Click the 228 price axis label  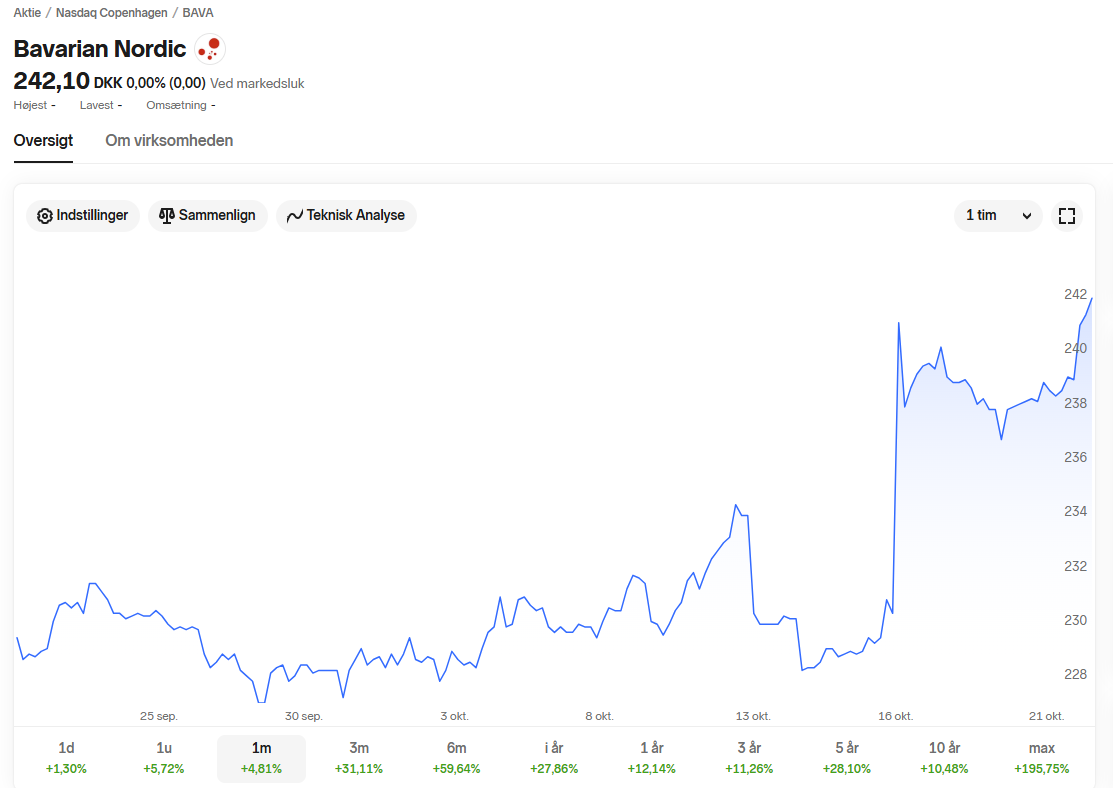point(1075,674)
